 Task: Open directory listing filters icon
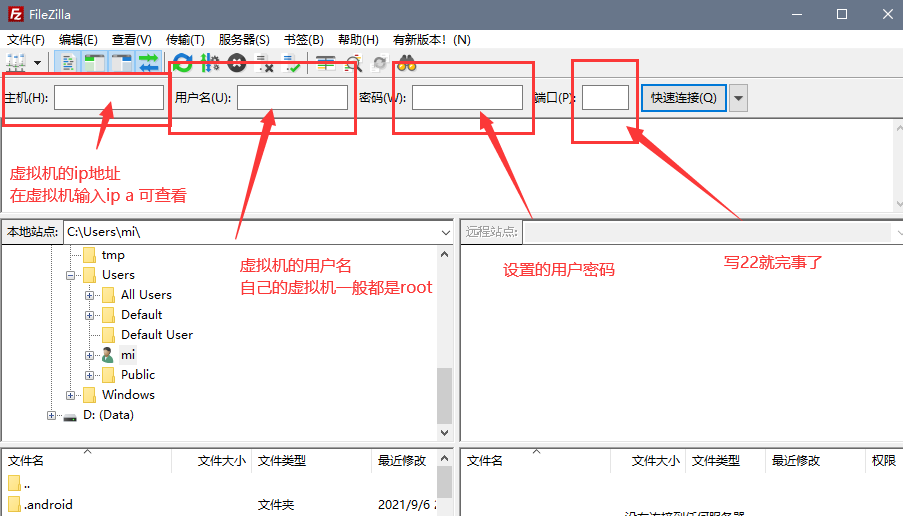325,63
